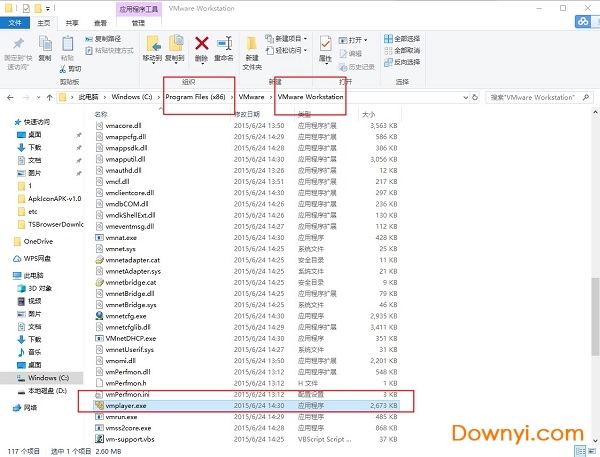Select the vmnat.exe file
This screenshot has height=457, width=600.
(x=247, y=238)
